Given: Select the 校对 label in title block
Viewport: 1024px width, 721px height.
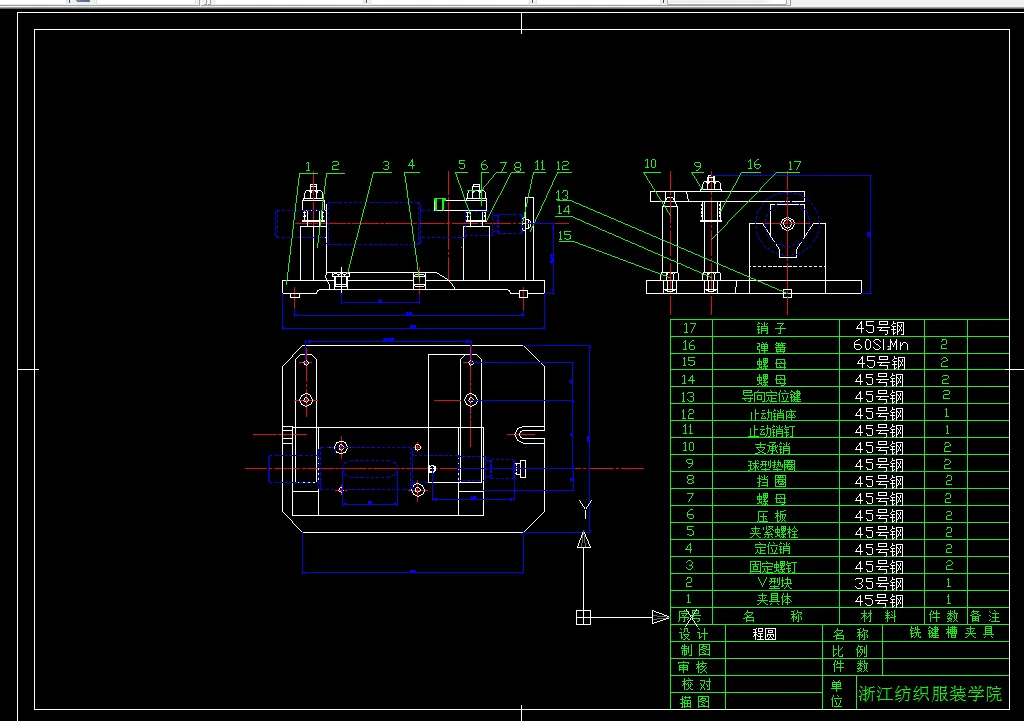Looking at the screenshot, I should pyautogui.click(x=696, y=684).
